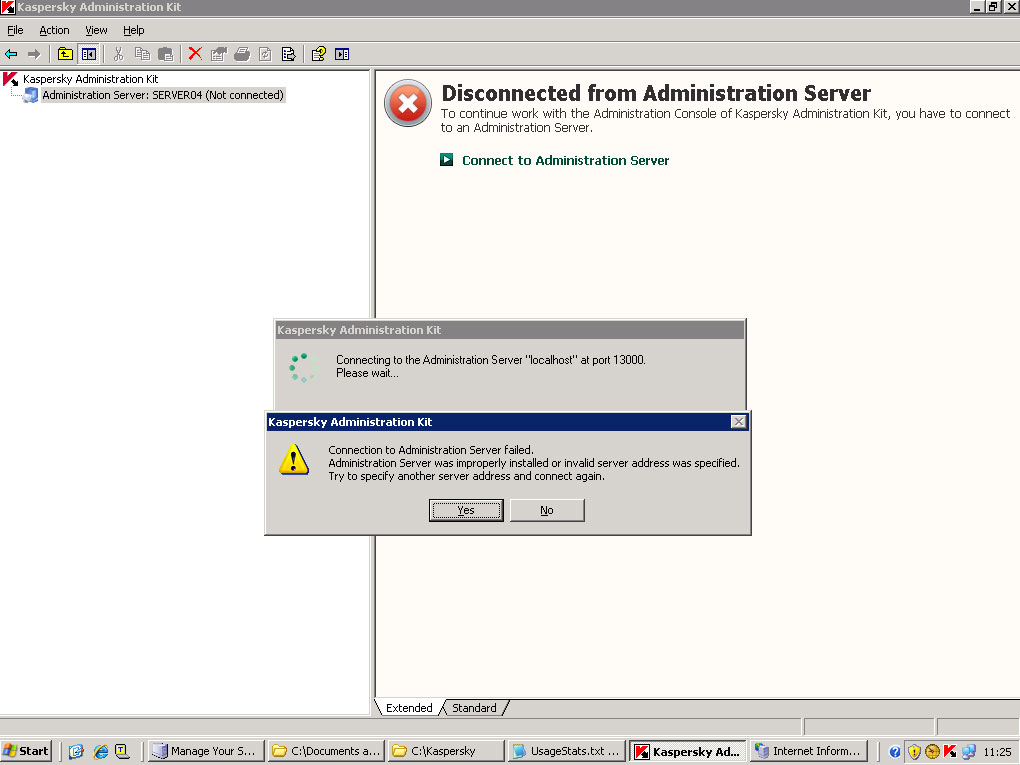Click the Properties toolbar icon

pos(219,54)
